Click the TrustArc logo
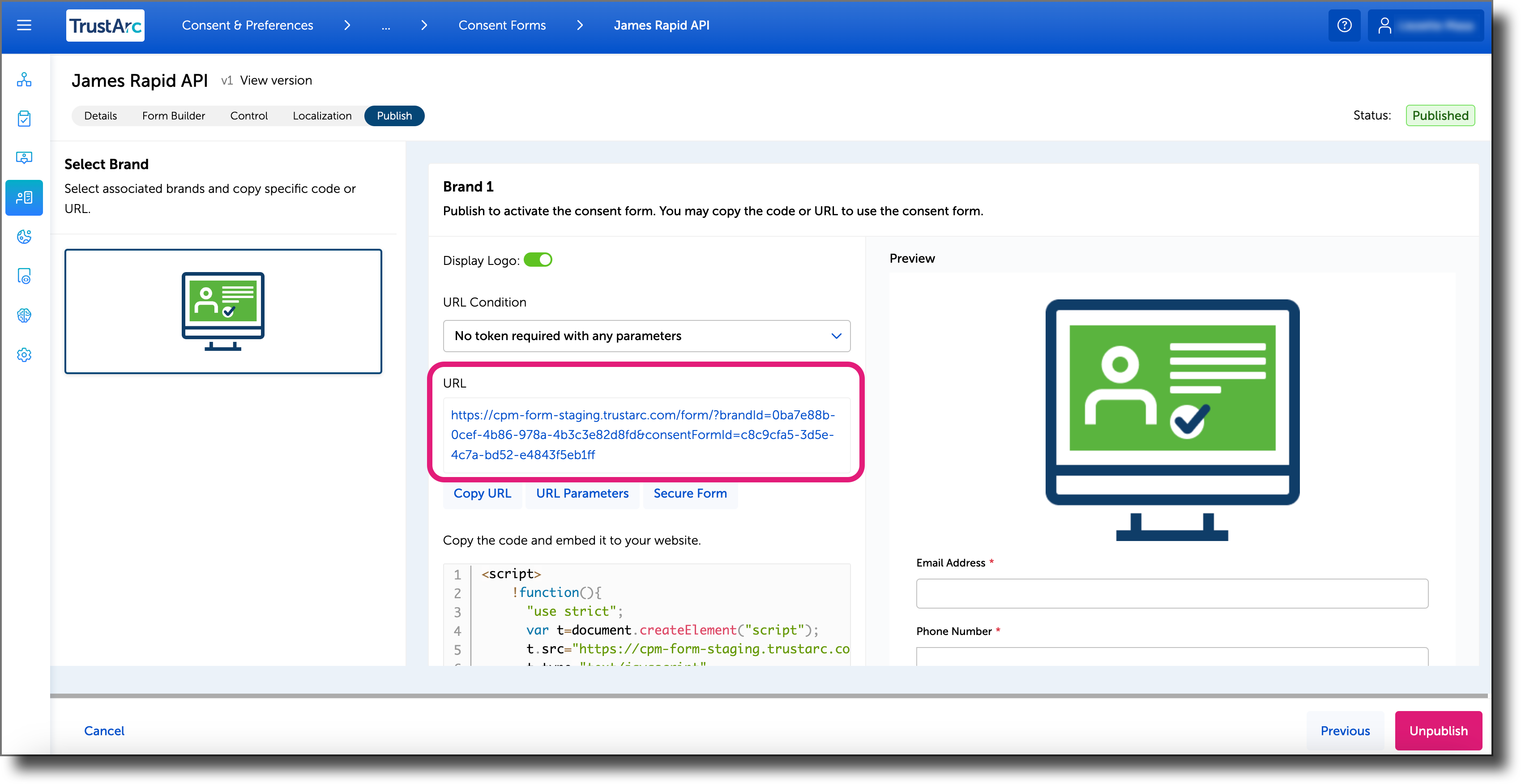The height and width of the screenshot is (784, 1521). pos(105,26)
